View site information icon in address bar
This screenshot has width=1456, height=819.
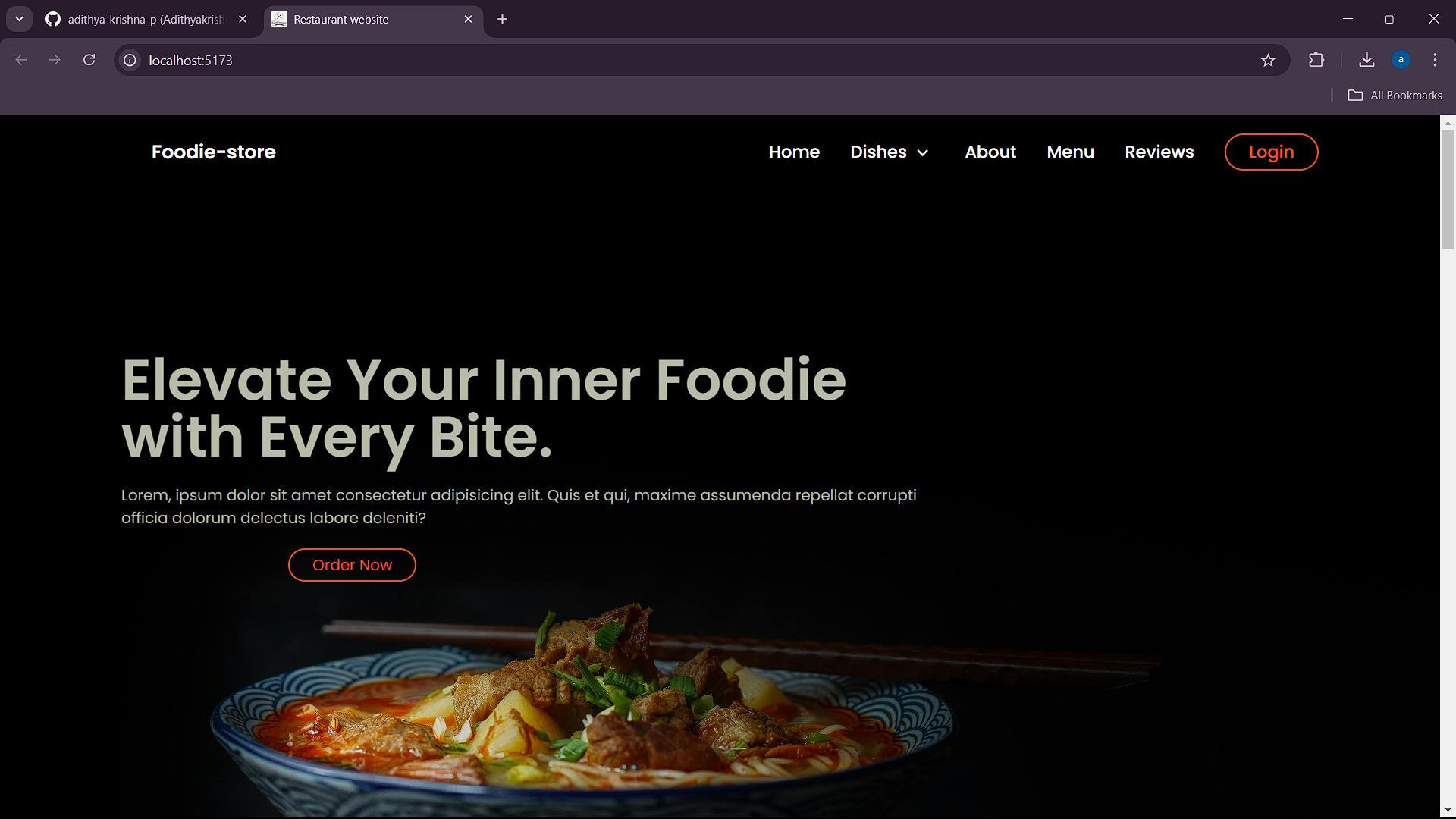130,60
